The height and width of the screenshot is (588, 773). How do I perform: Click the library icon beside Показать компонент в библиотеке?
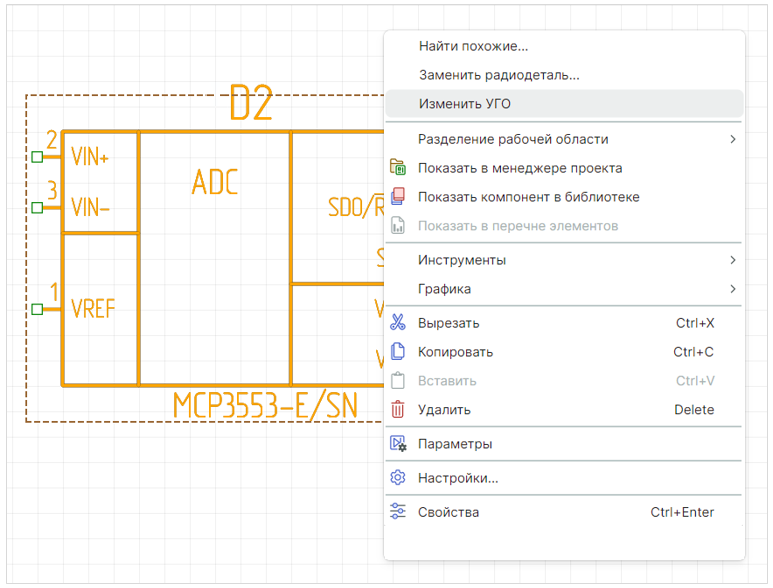point(398,197)
